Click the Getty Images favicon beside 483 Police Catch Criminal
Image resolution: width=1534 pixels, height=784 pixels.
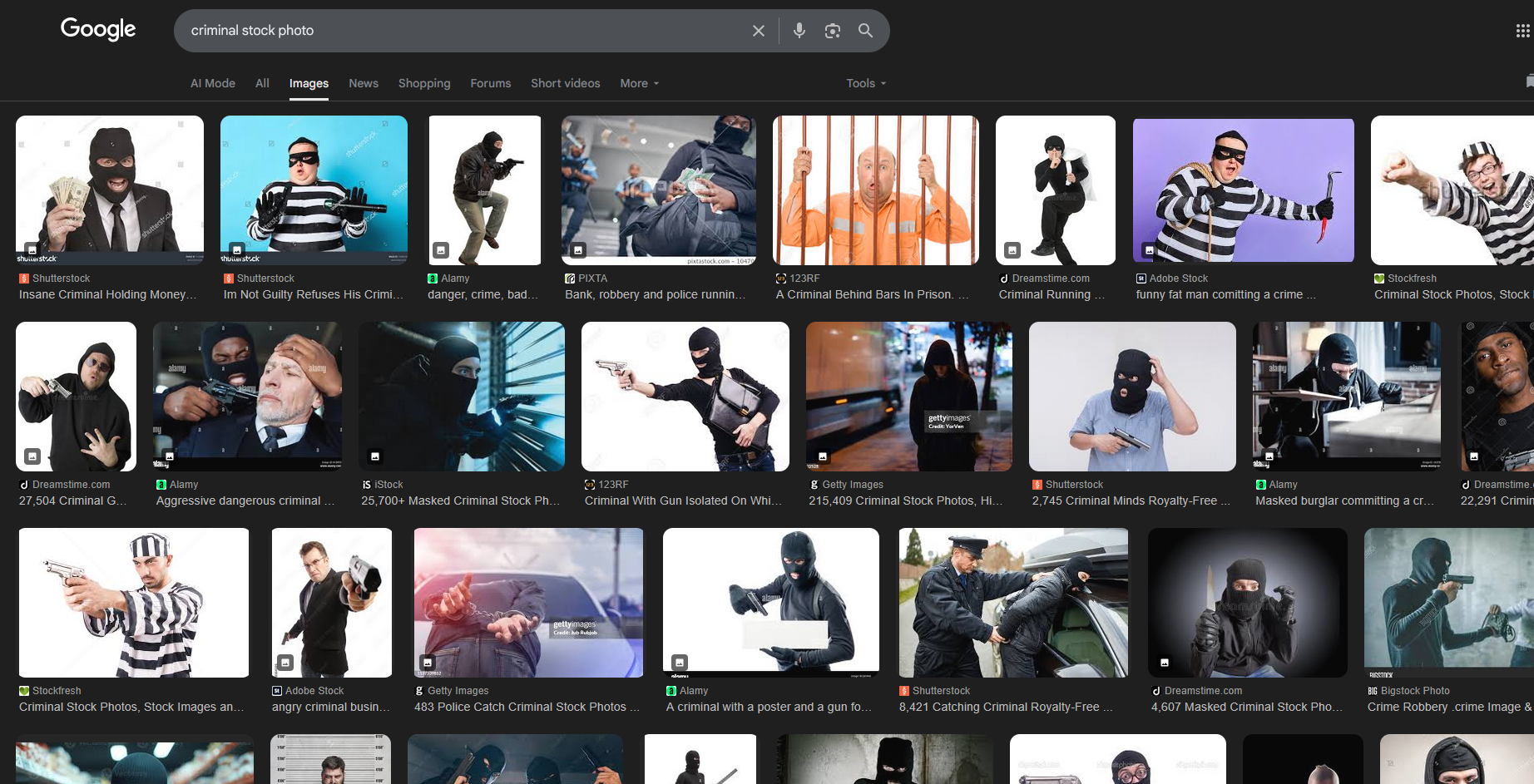(419, 691)
